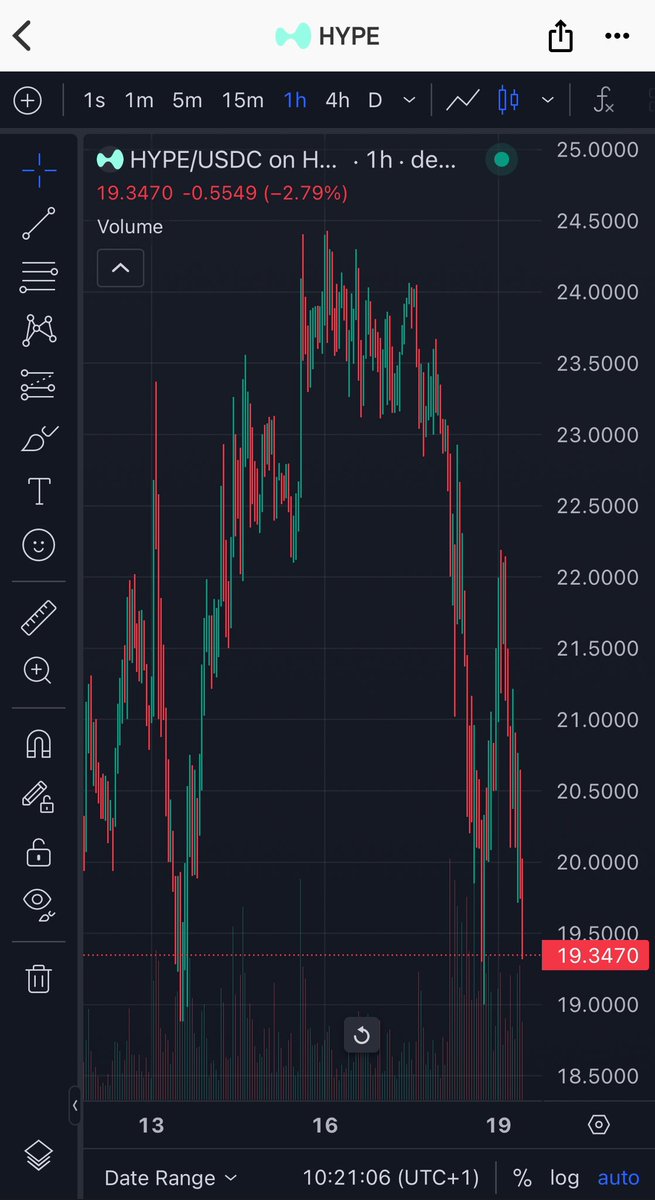This screenshot has width=655, height=1200.
Task: Click the Volume indicator label
Action: tap(130, 227)
